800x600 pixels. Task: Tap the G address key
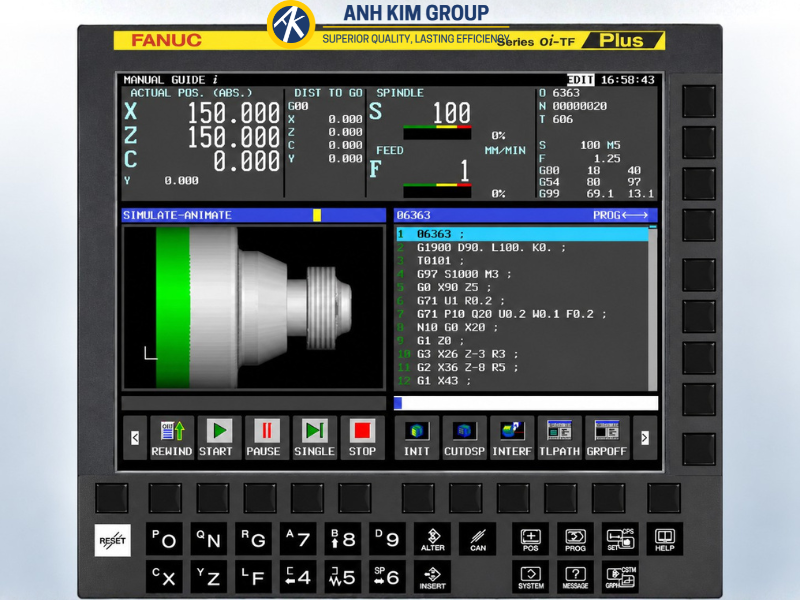254,539
